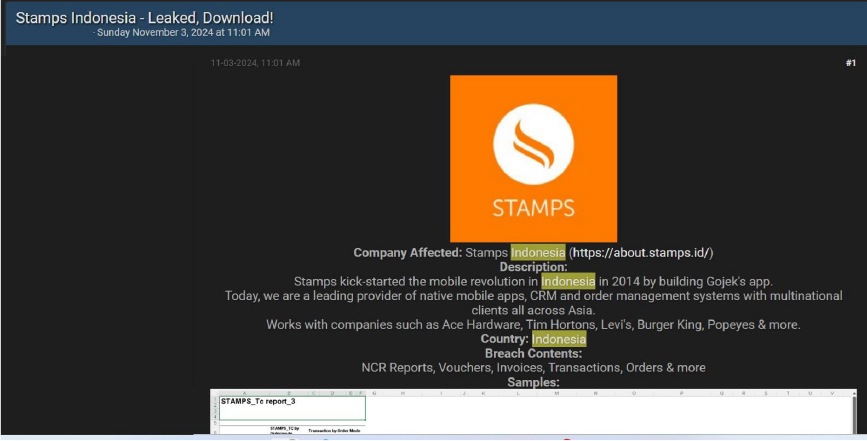
Task: Click the "Samples:" heading
Action: click(534, 382)
